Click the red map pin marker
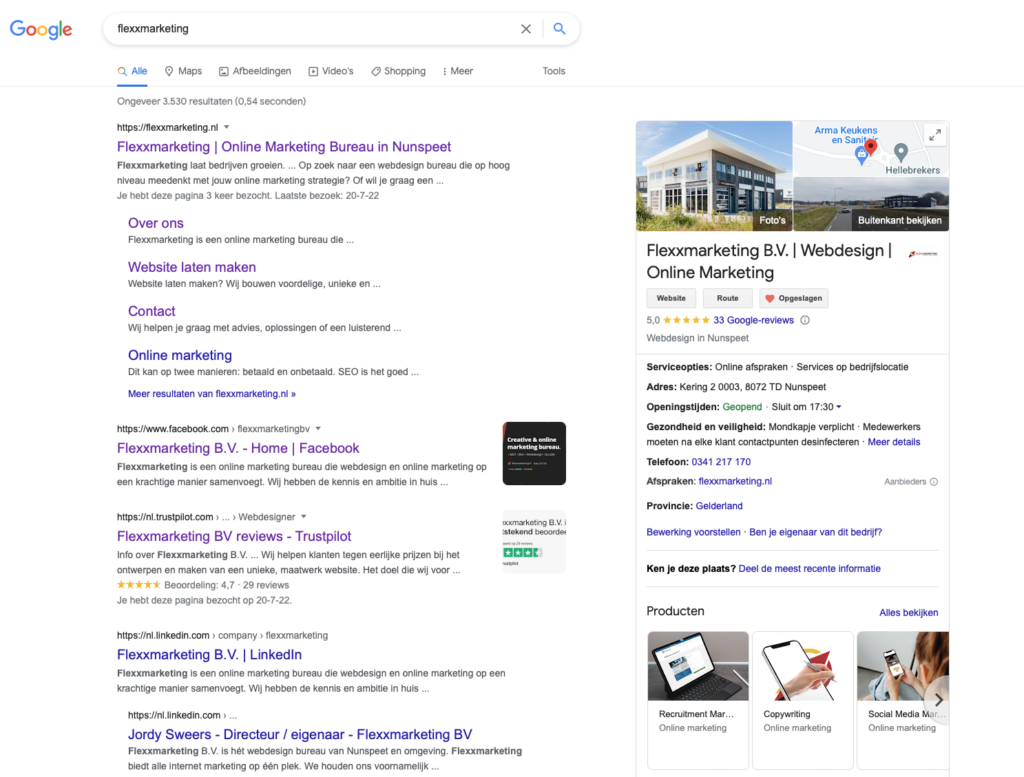The image size is (1024, 777). tap(871, 147)
